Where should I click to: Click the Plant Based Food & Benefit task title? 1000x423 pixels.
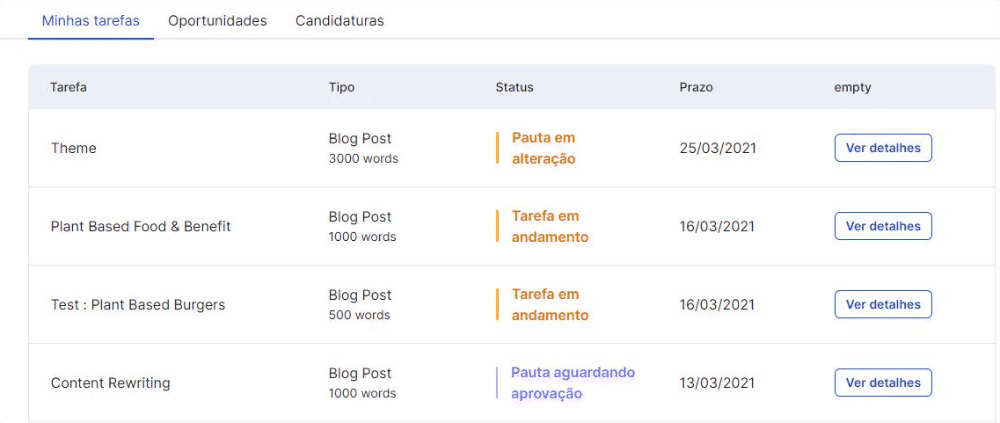(141, 226)
